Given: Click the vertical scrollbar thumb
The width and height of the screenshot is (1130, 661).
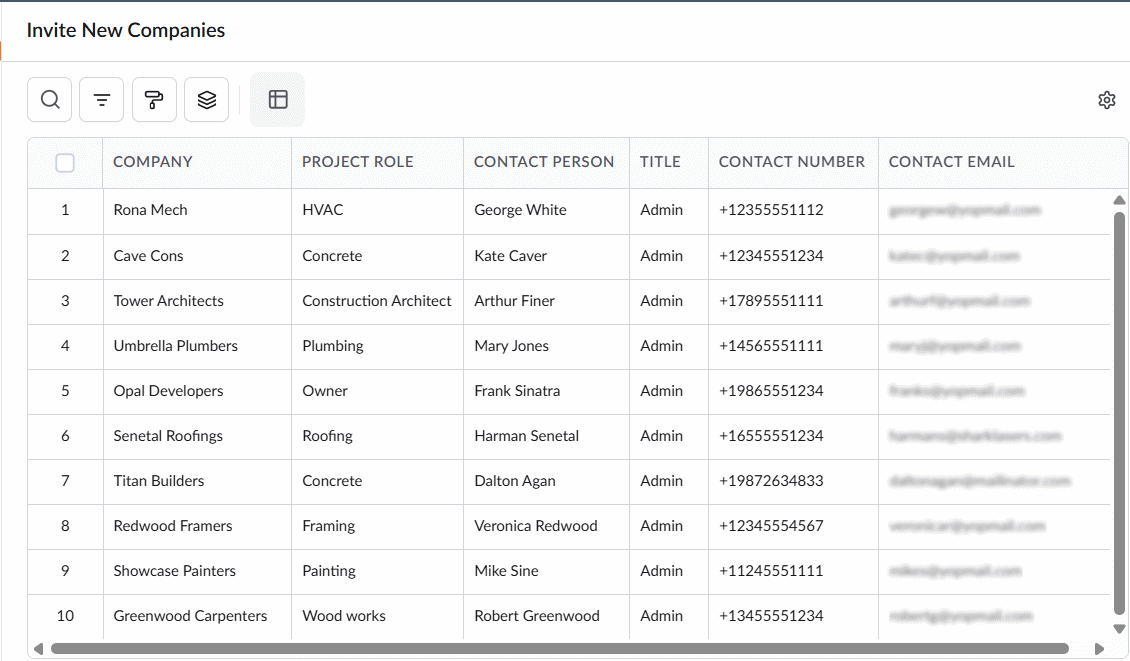Looking at the screenshot, I should pyautogui.click(x=1119, y=414).
